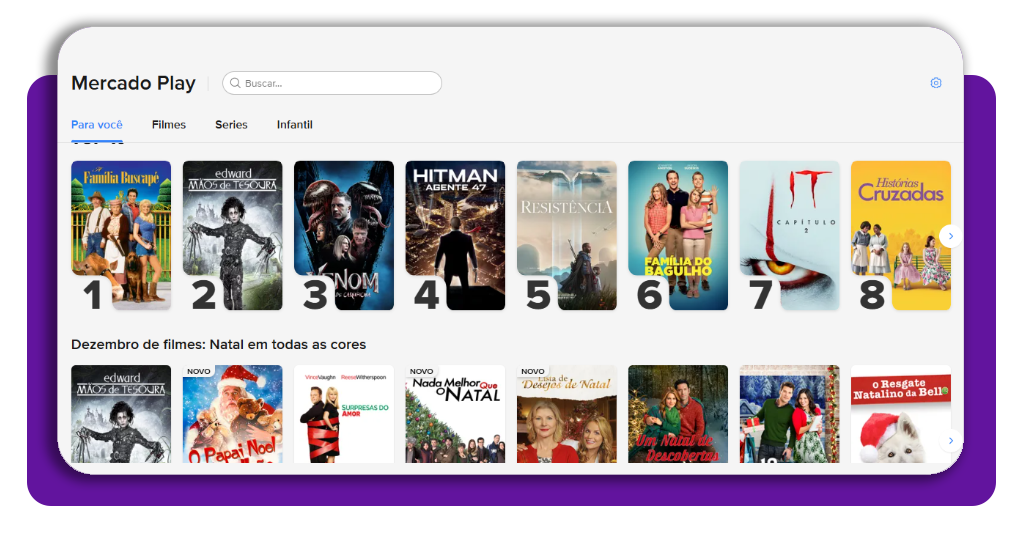Select the Para você tab

click(97, 125)
